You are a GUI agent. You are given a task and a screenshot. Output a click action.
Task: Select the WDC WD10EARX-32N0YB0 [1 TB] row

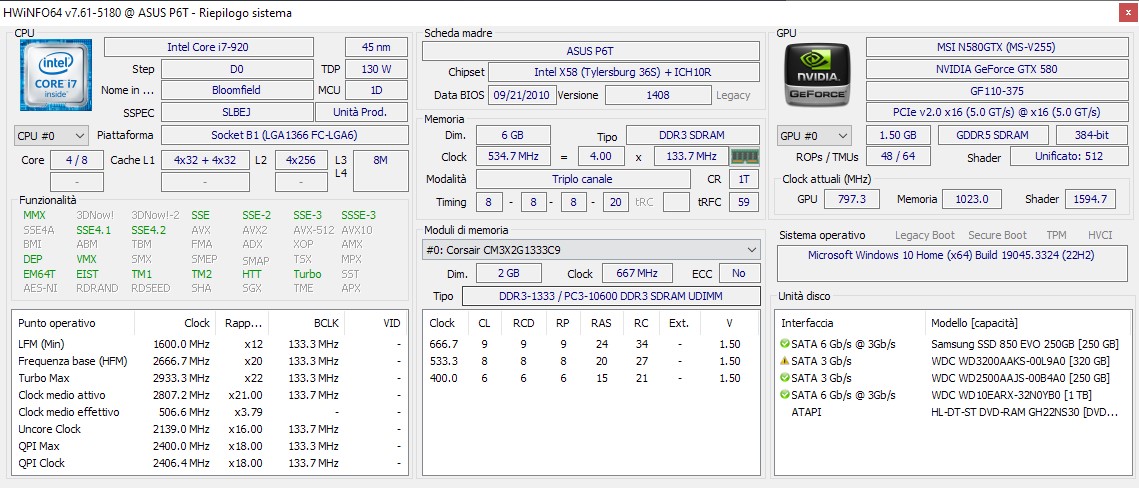coord(952,395)
